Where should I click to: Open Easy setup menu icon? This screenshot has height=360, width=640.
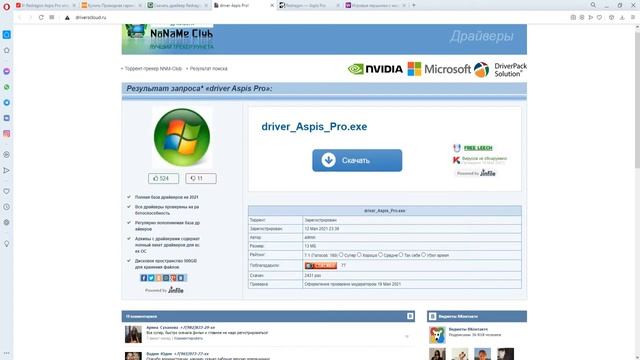(633, 18)
